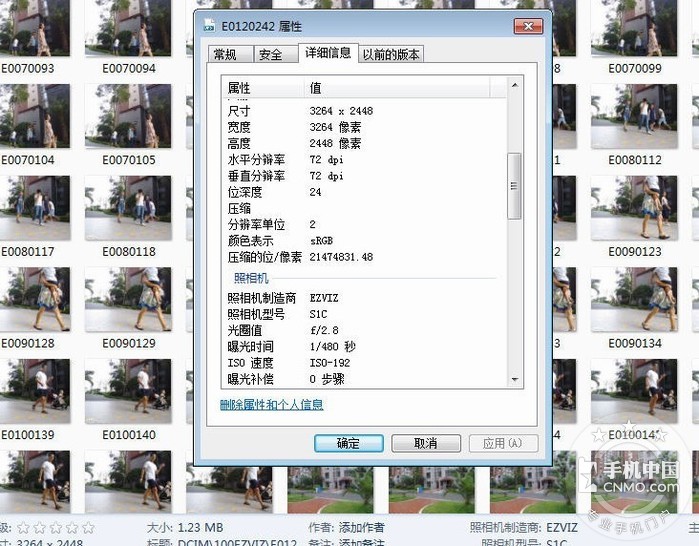
Task: Select the 以前的版本 tab
Action: pos(391,55)
